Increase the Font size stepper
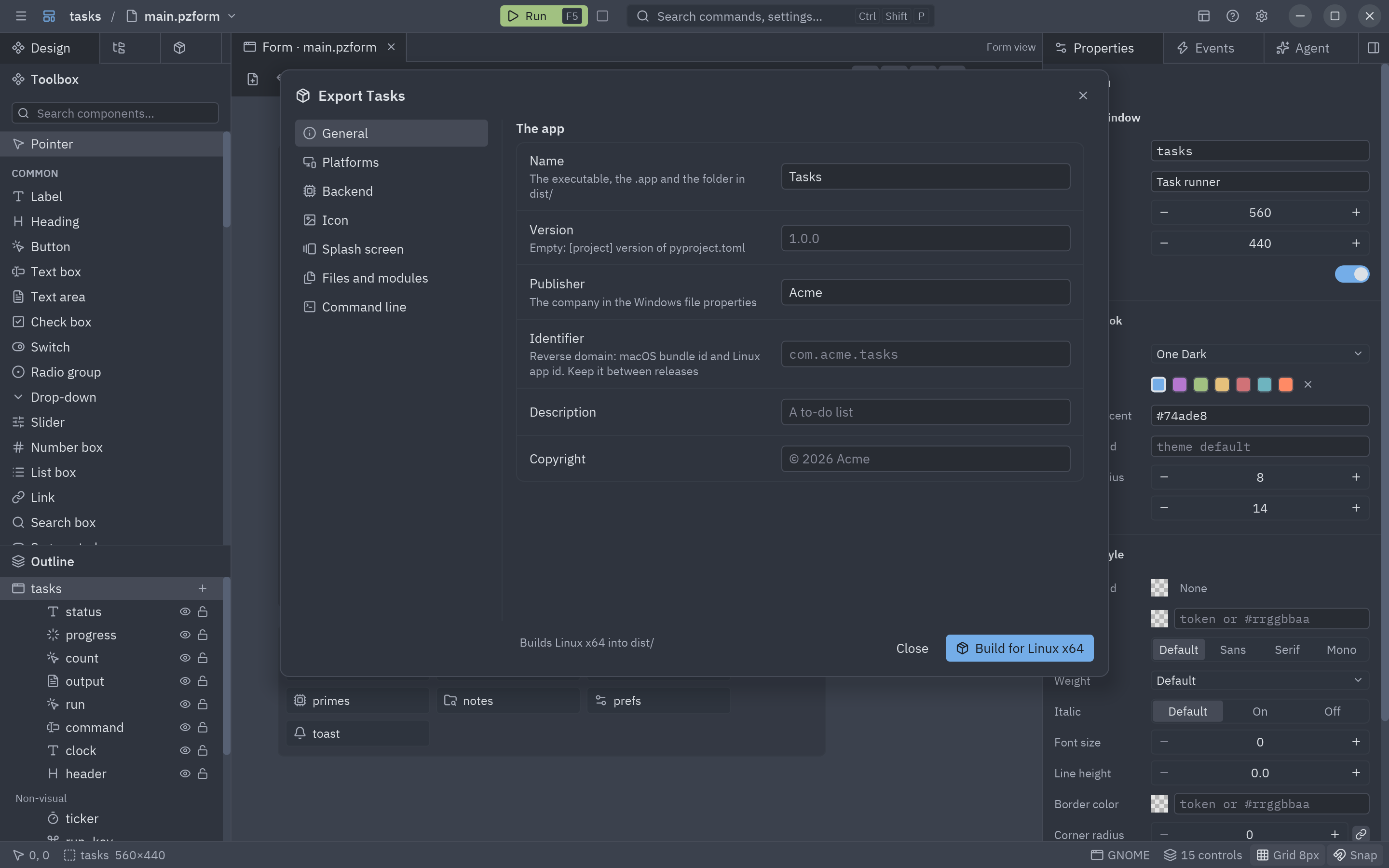 1356,742
